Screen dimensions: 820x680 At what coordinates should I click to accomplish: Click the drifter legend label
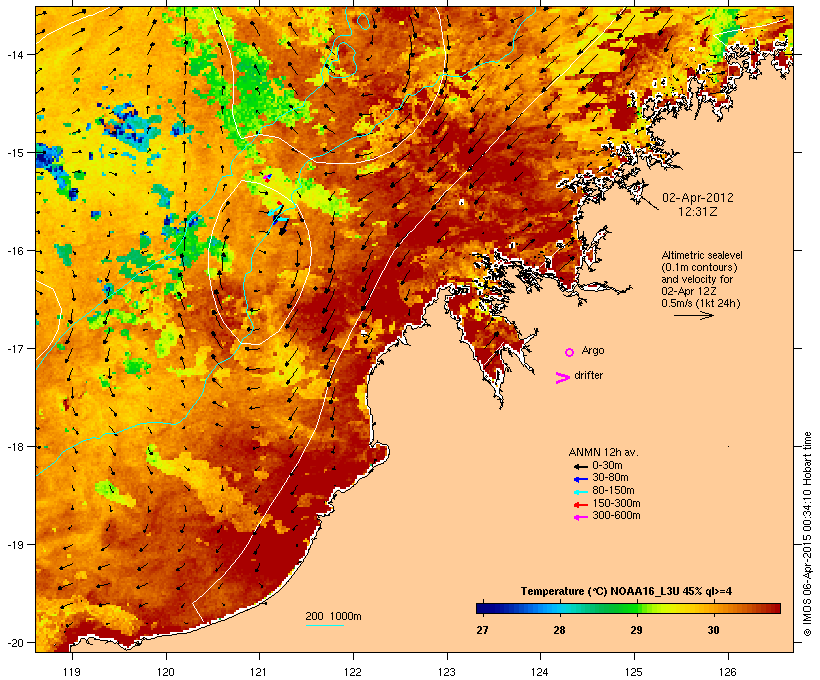tap(588, 375)
